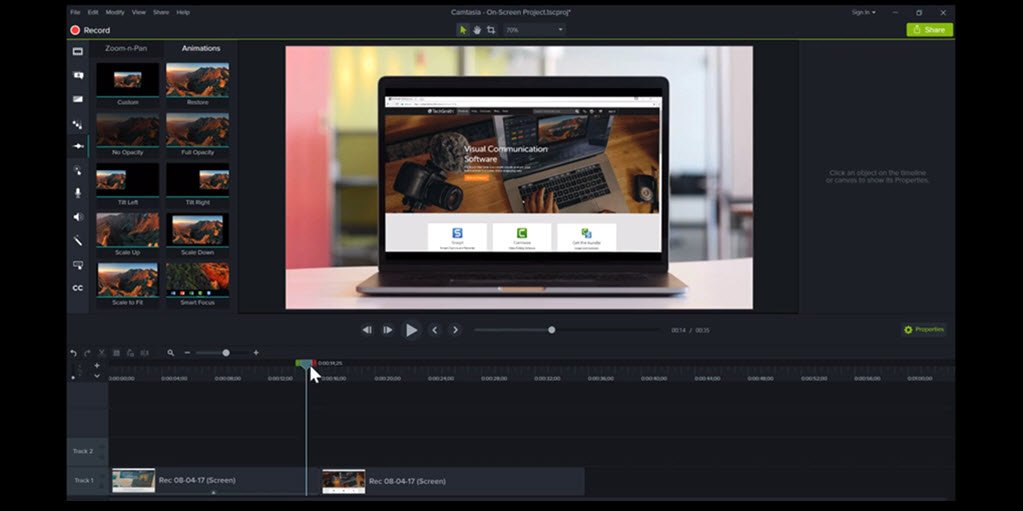Switch to the Animations tab

[x=201, y=48]
